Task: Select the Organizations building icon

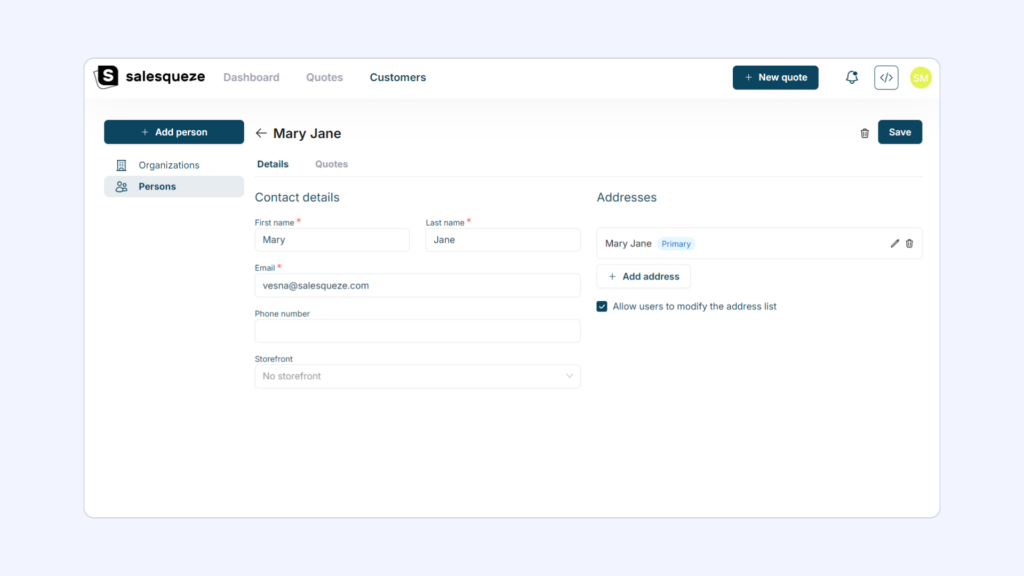Action: [121, 165]
